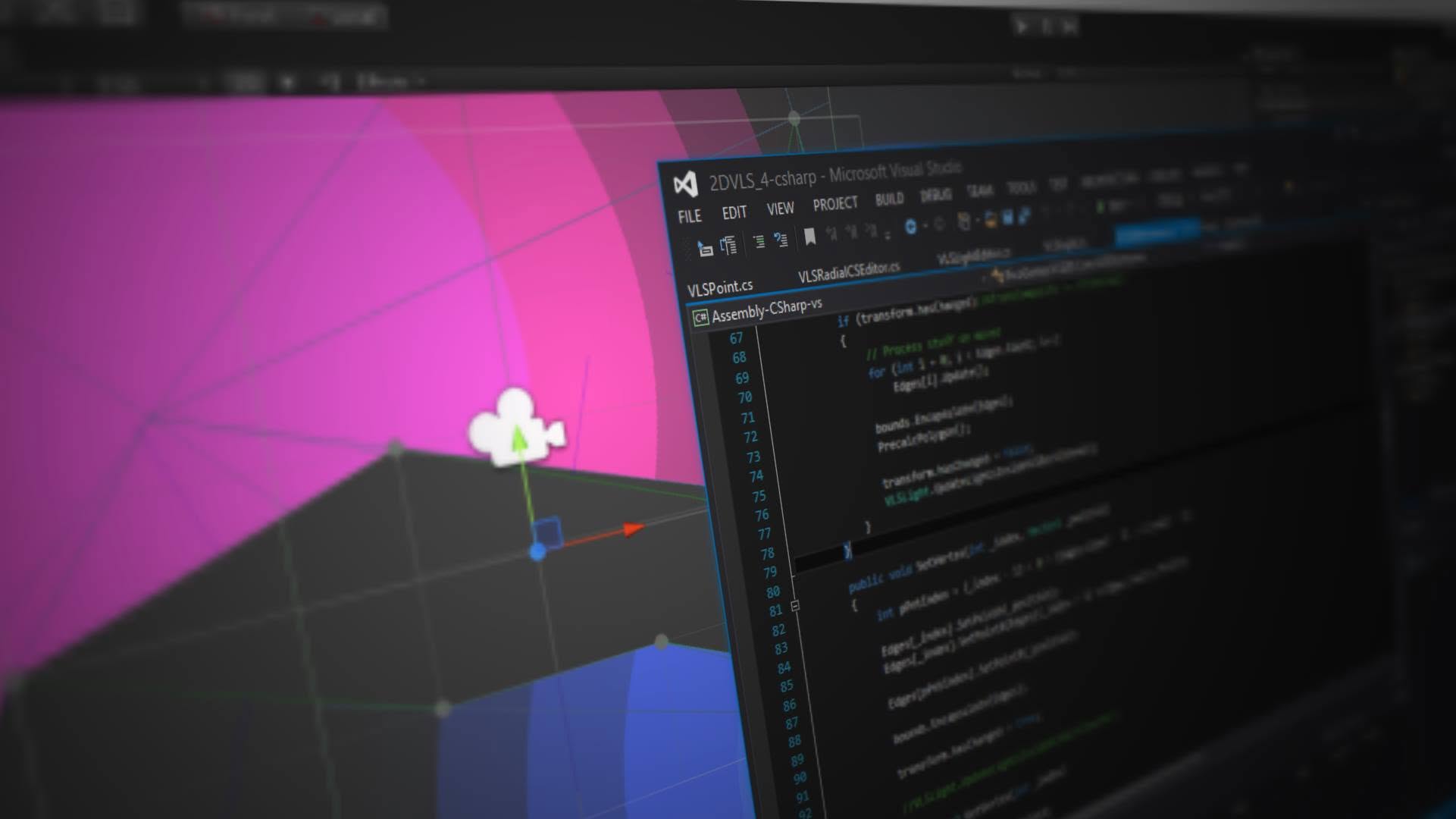Open the FILE menu
This screenshot has width=1456, height=819.
690,216
